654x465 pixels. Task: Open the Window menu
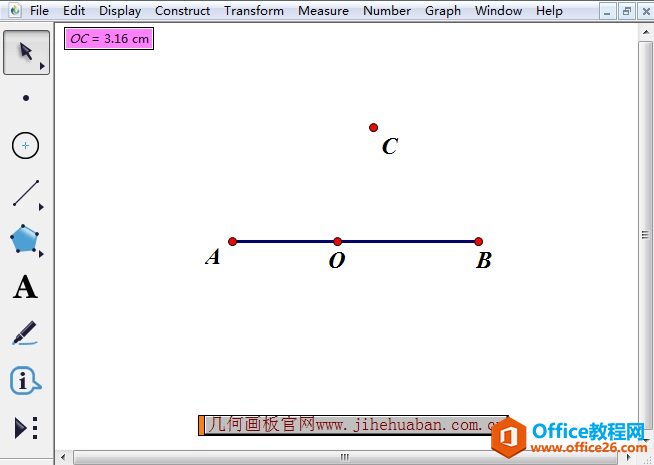pyautogui.click(x=498, y=10)
